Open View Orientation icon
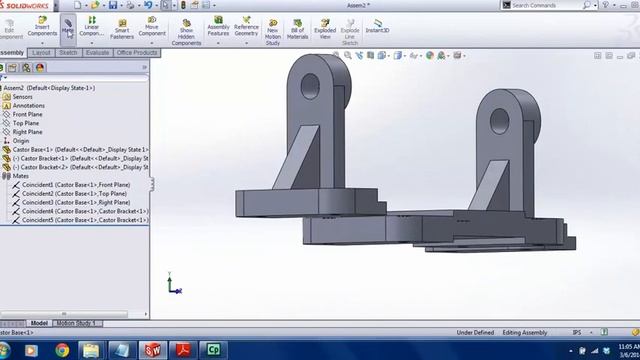The width and height of the screenshot is (640, 360). tap(382, 55)
